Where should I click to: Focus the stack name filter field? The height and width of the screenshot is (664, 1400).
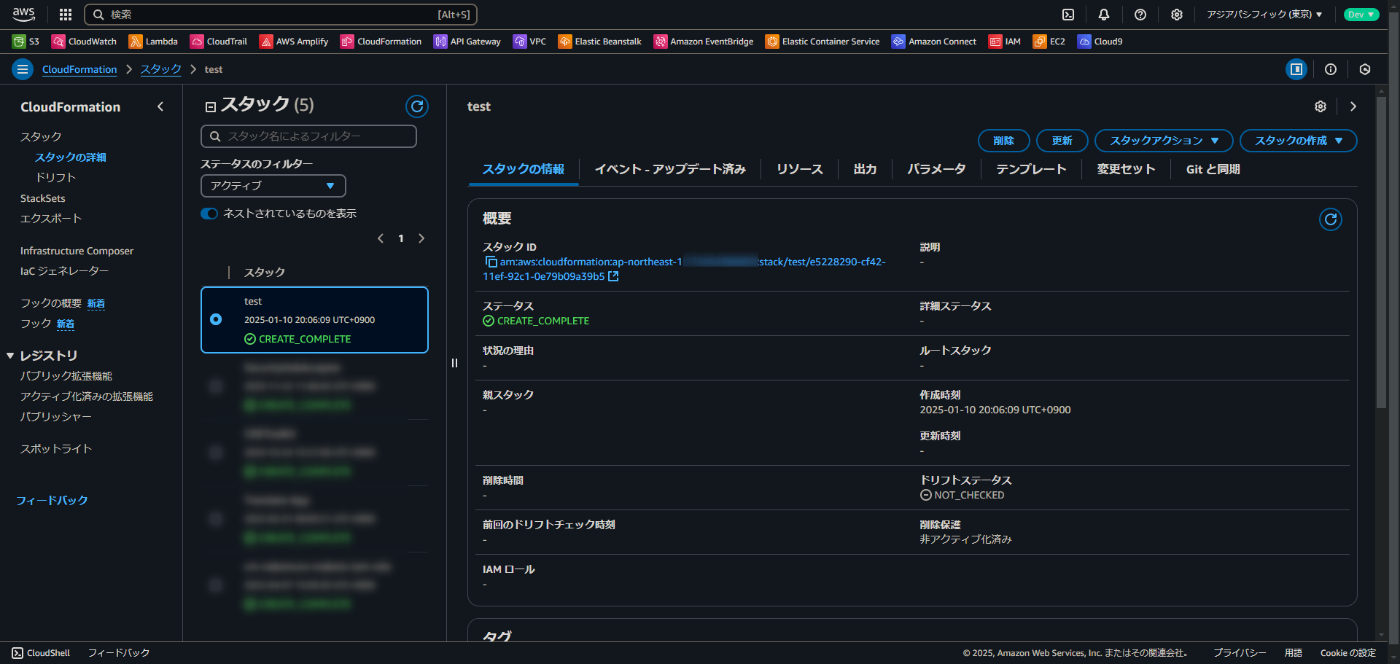[308, 136]
